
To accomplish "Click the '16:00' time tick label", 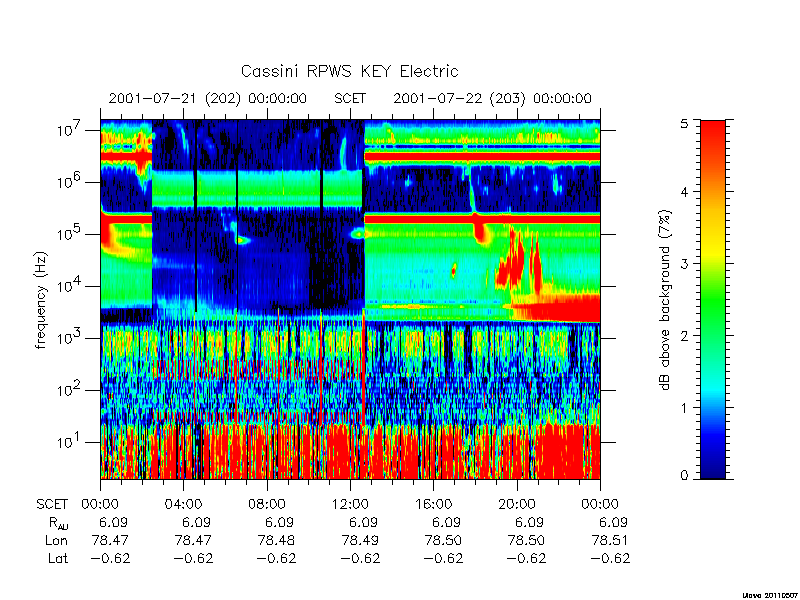I will click(433, 504).
